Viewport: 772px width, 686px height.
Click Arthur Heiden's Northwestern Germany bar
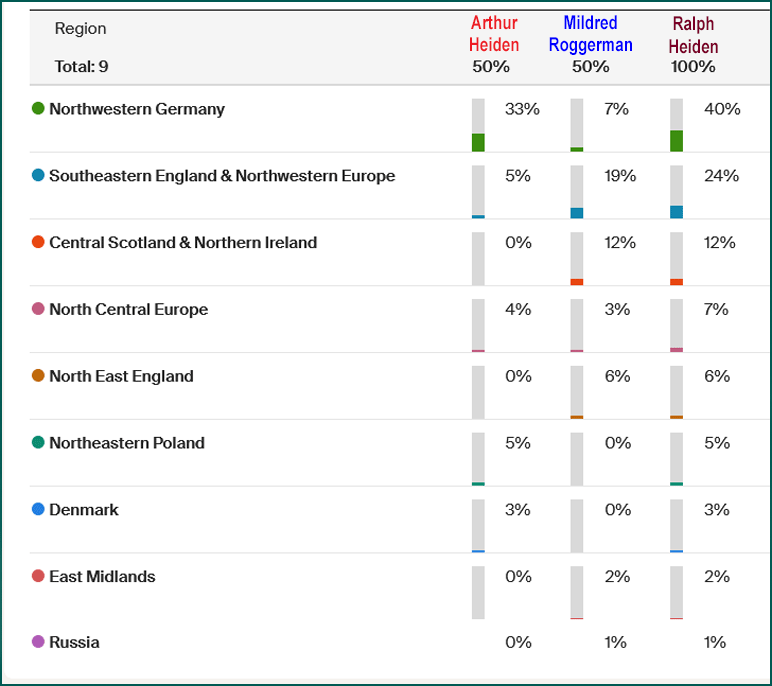point(478,125)
